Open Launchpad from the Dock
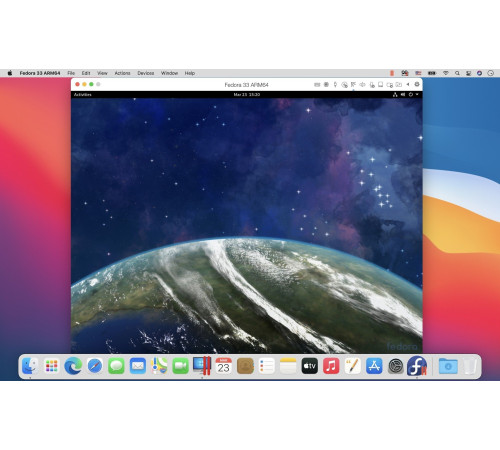The image size is (500, 450). click(x=52, y=366)
